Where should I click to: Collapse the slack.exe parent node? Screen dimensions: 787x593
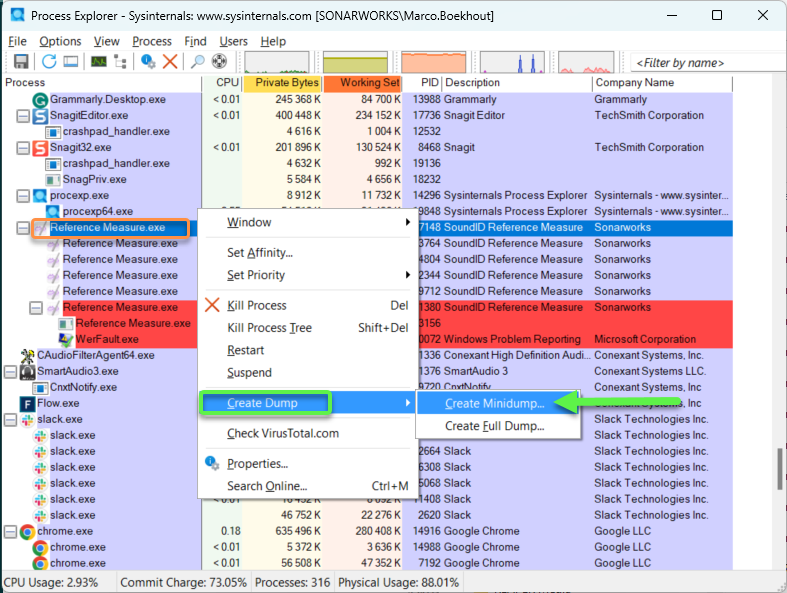coord(10,420)
